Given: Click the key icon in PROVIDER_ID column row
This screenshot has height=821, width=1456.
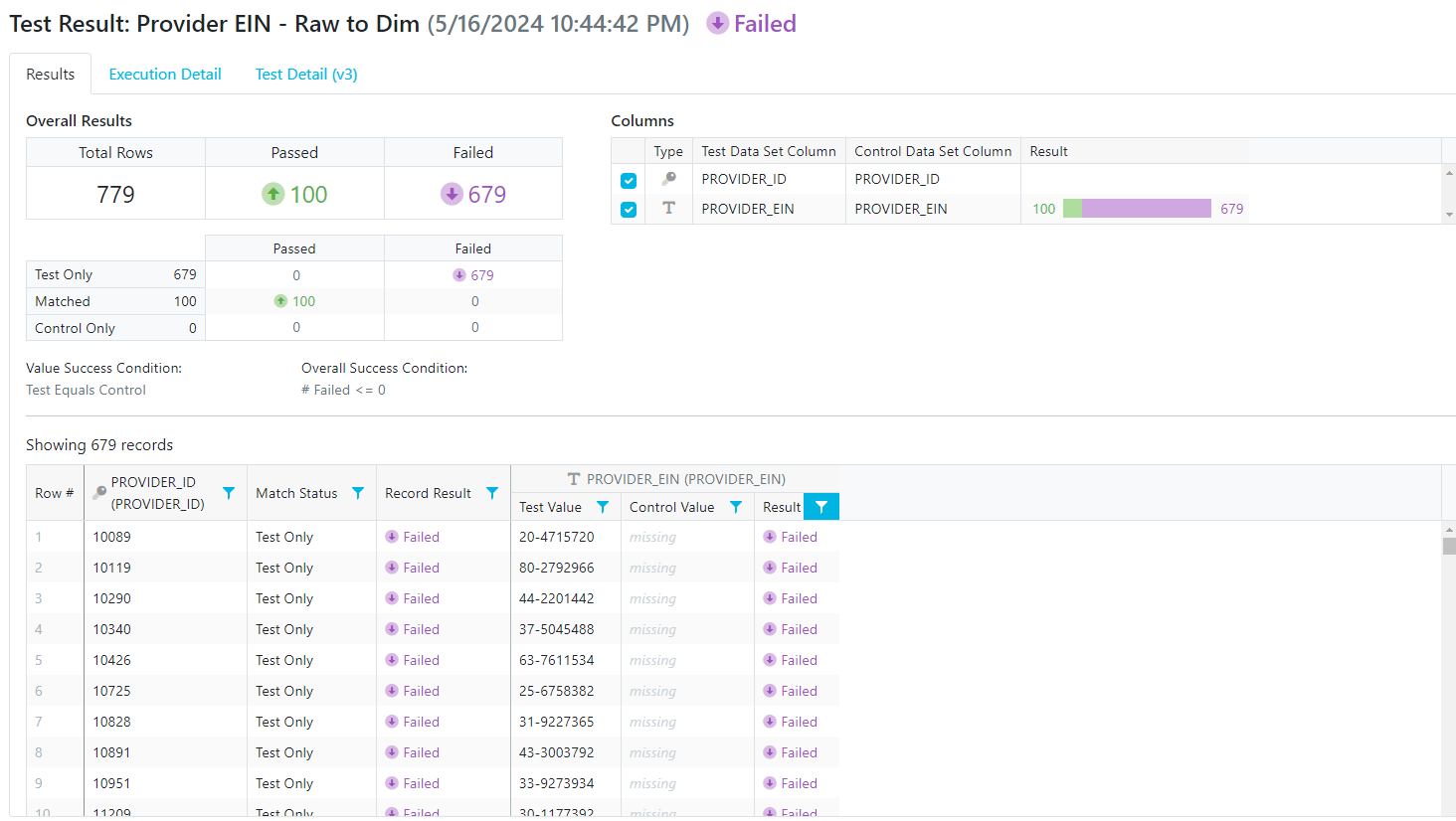Looking at the screenshot, I should click(x=668, y=179).
